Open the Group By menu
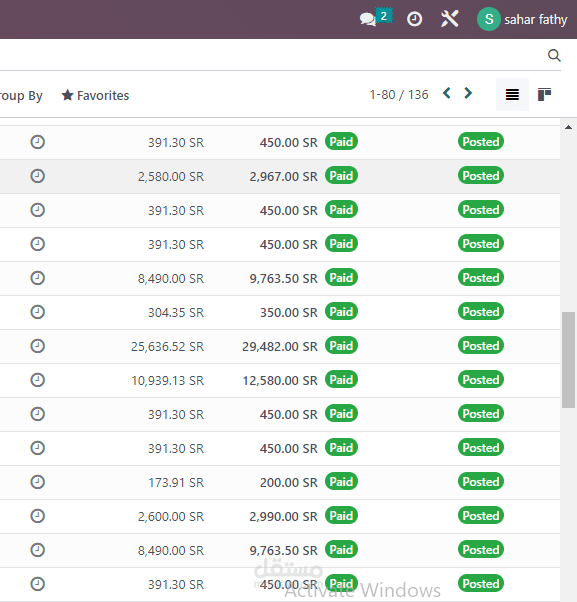577x602 pixels. pyautogui.click(x=21, y=96)
